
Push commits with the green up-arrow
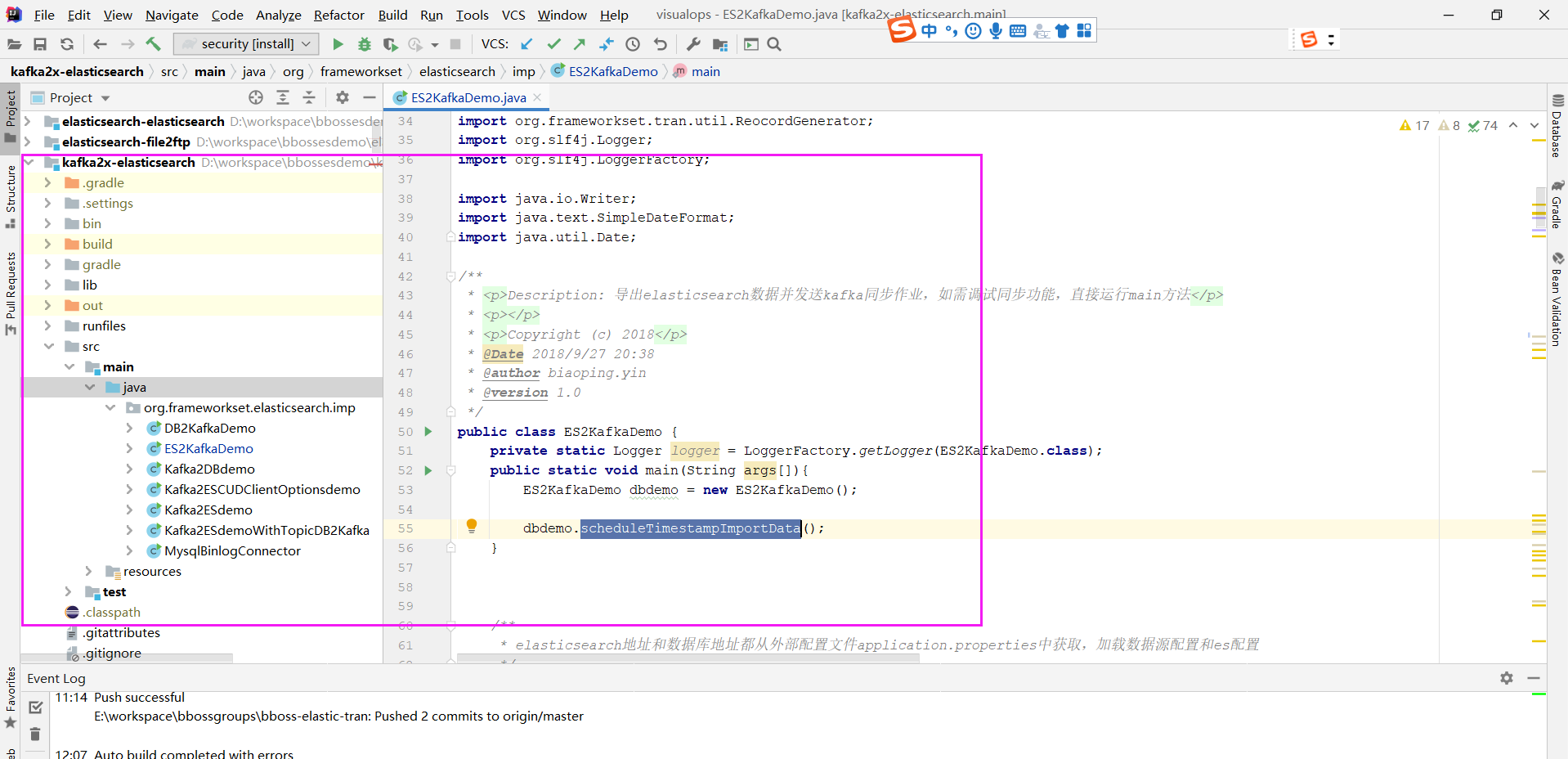pyautogui.click(x=580, y=44)
